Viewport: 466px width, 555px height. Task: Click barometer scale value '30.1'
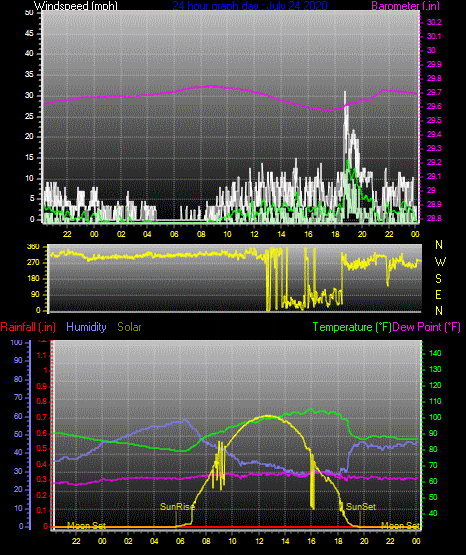(x=434, y=36)
